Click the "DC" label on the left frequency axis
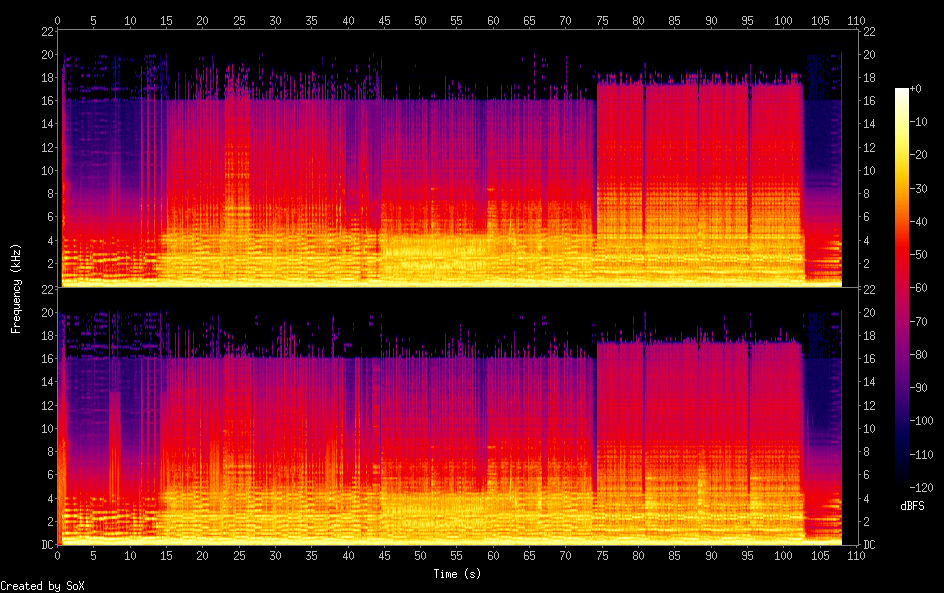The width and height of the screenshot is (944, 593). click(x=48, y=545)
